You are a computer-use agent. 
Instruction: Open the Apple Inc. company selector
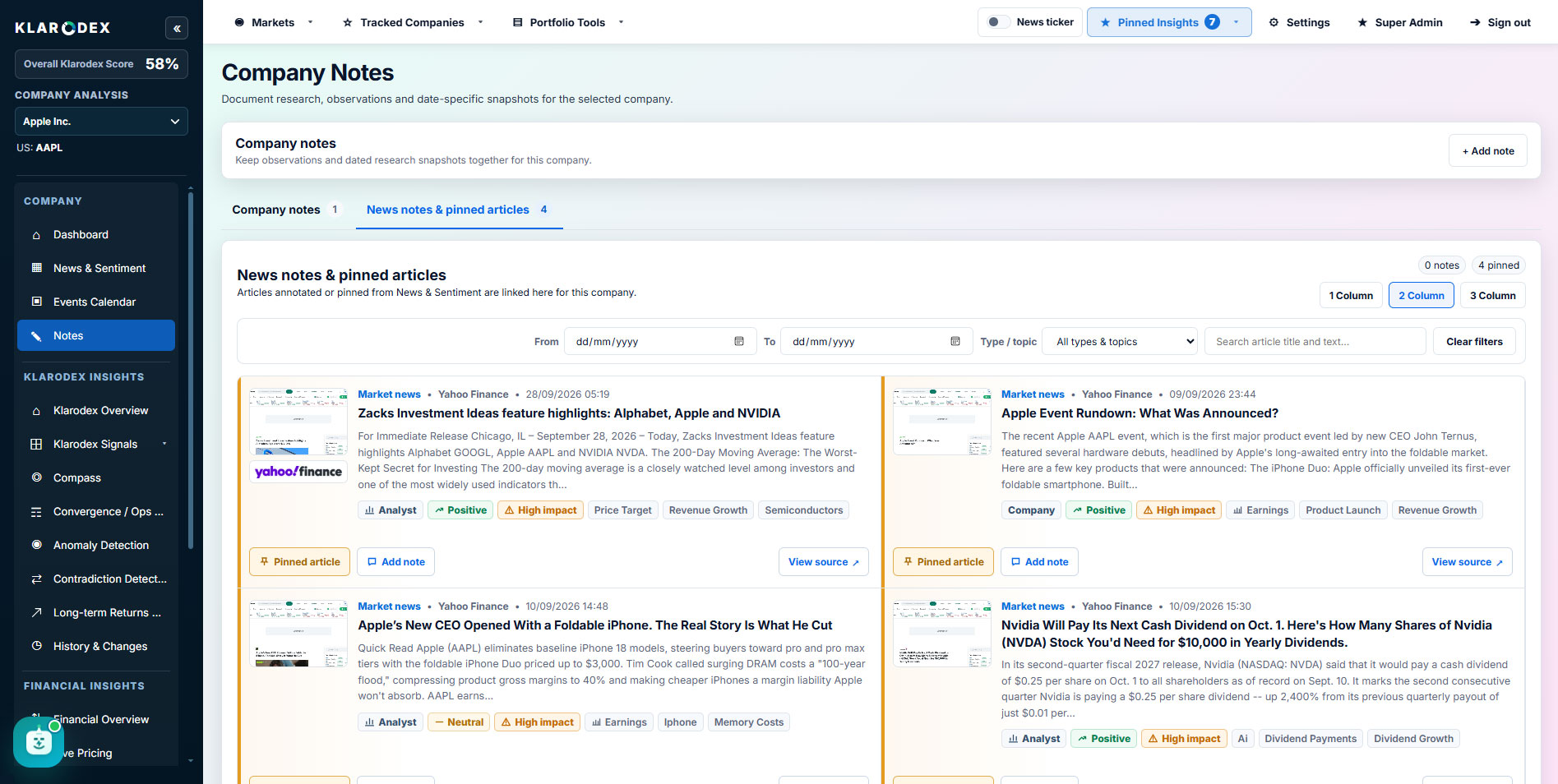101,122
